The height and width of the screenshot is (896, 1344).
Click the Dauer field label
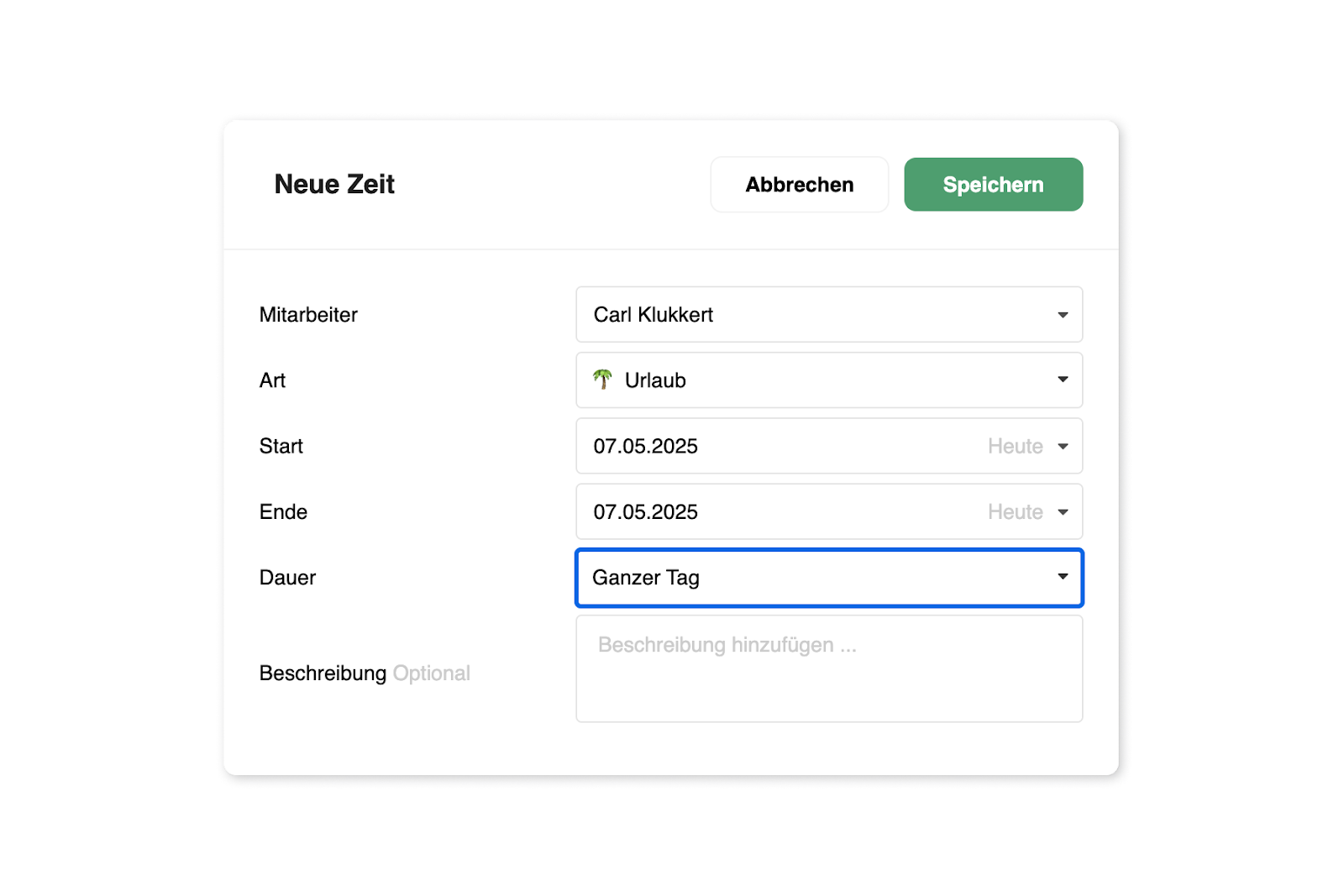pyautogui.click(x=287, y=577)
